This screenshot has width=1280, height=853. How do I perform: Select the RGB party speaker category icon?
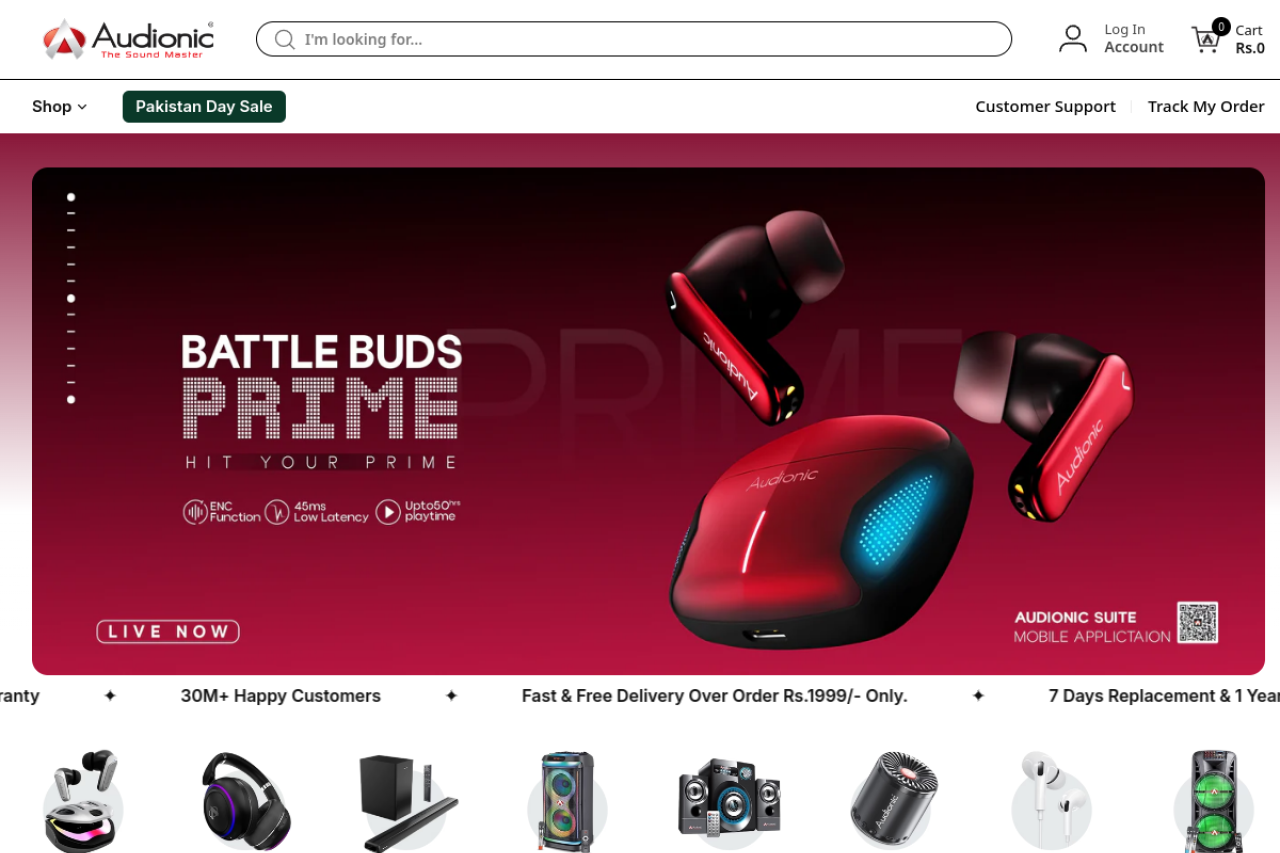[567, 801]
